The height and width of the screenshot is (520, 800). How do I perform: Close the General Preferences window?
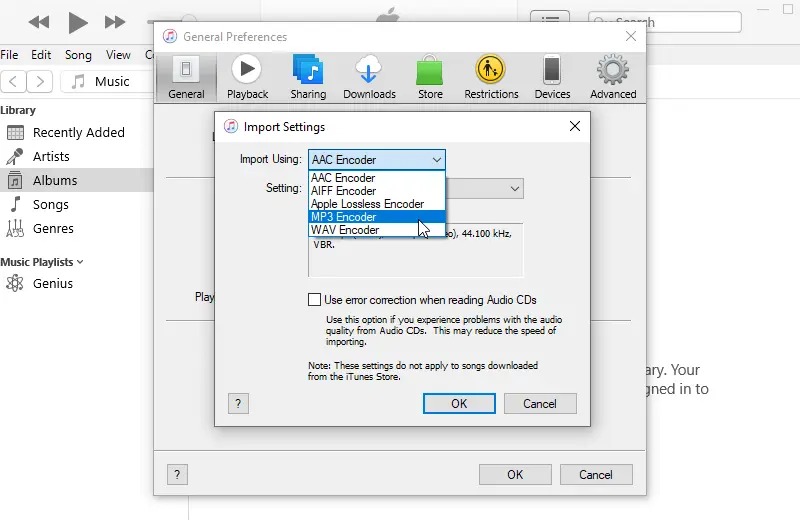click(x=631, y=36)
